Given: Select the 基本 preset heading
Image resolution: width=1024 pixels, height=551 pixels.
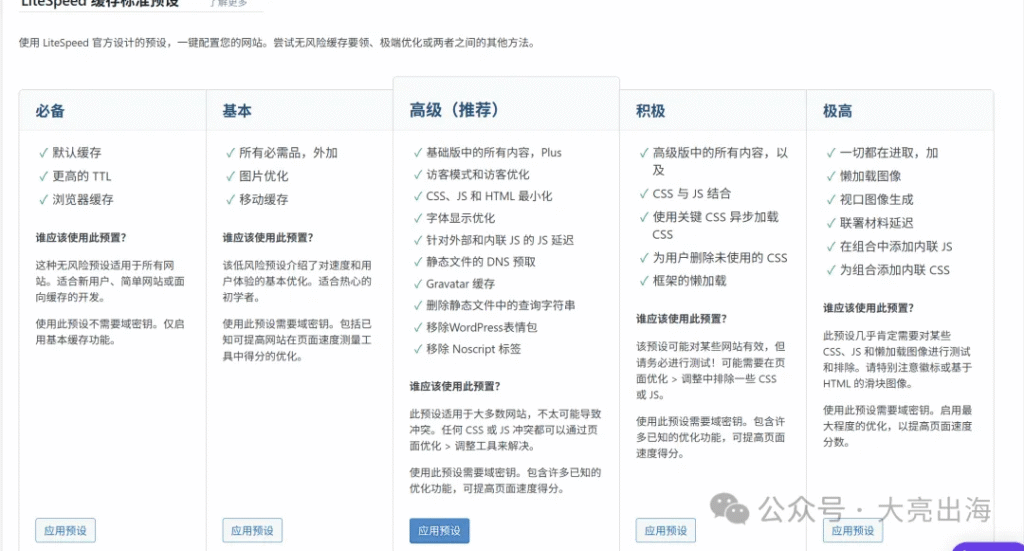Looking at the screenshot, I should [x=236, y=111].
